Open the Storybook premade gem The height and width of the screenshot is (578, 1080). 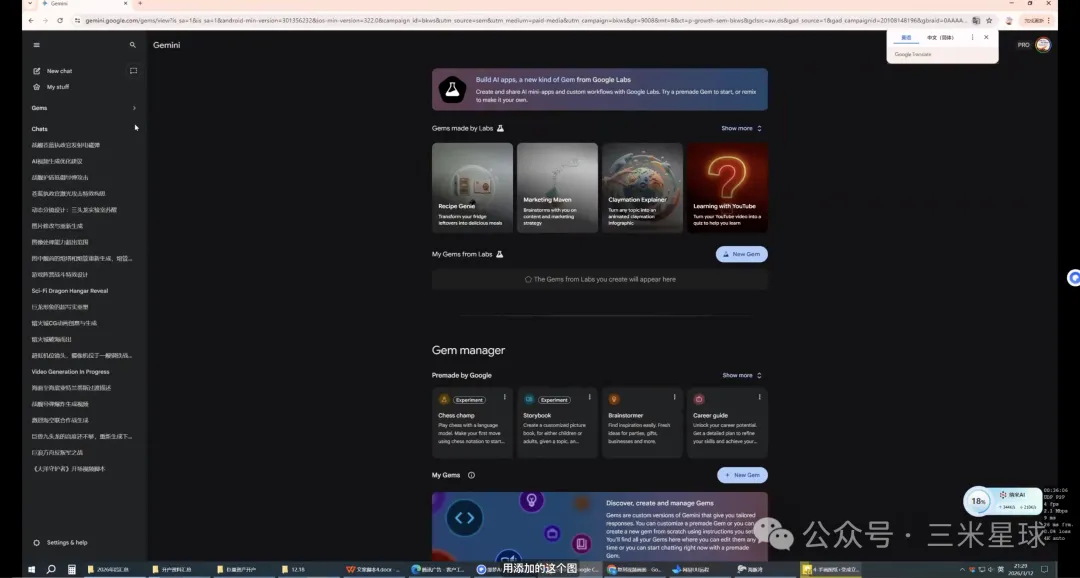(557, 423)
